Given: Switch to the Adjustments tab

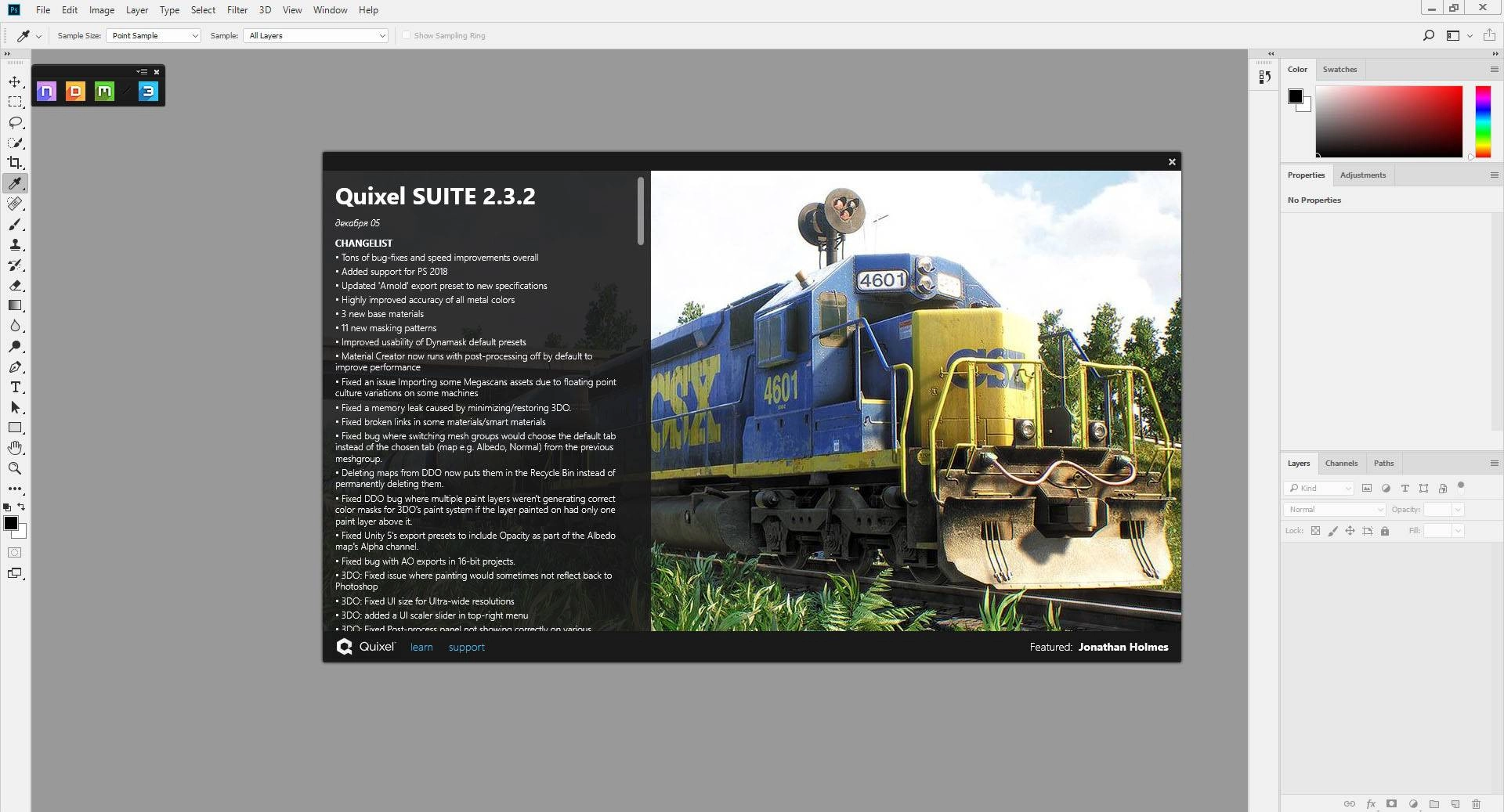Looking at the screenshot, I should tap(1362, 175).
